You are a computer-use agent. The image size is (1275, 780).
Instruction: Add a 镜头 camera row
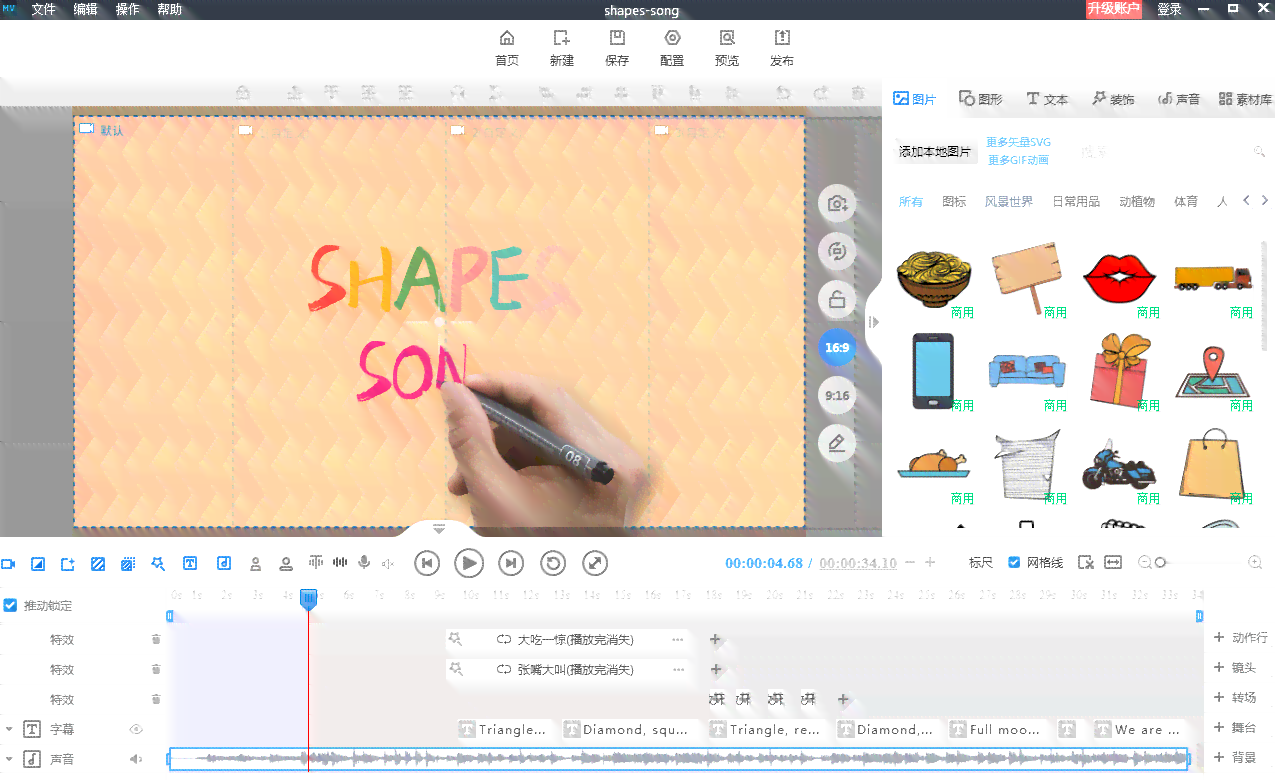point(1234,668)
